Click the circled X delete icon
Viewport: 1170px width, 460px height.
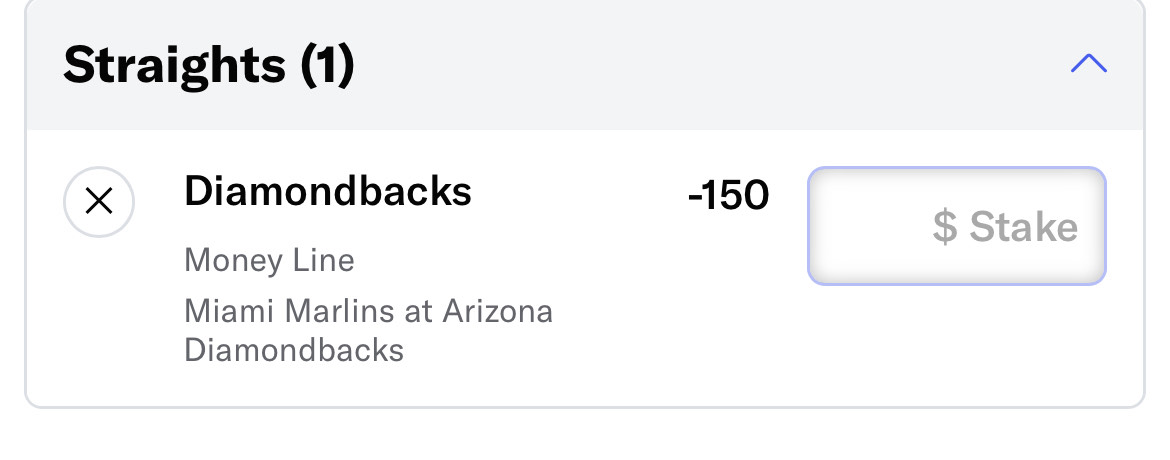pyautogui.click(x=98, y=202)
